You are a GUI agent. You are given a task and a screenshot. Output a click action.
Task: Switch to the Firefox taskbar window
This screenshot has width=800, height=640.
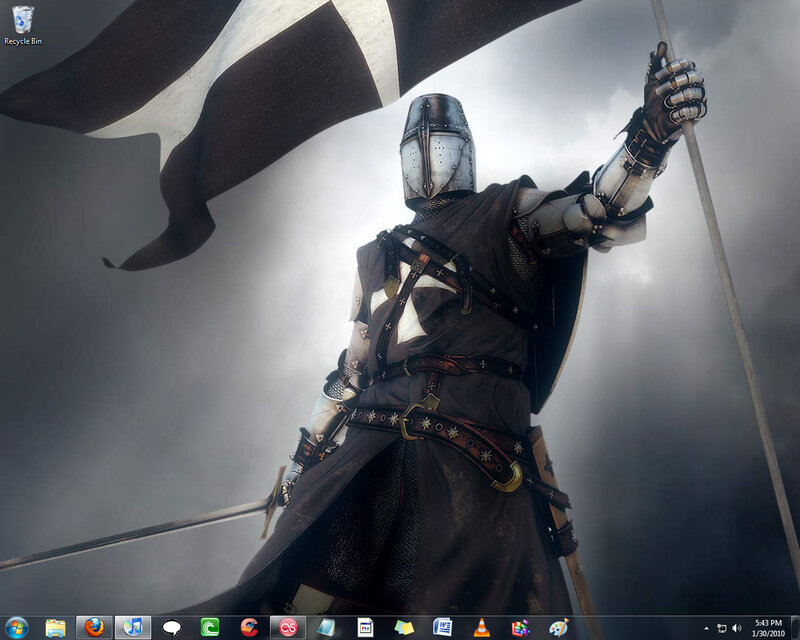tap(94, 627)
